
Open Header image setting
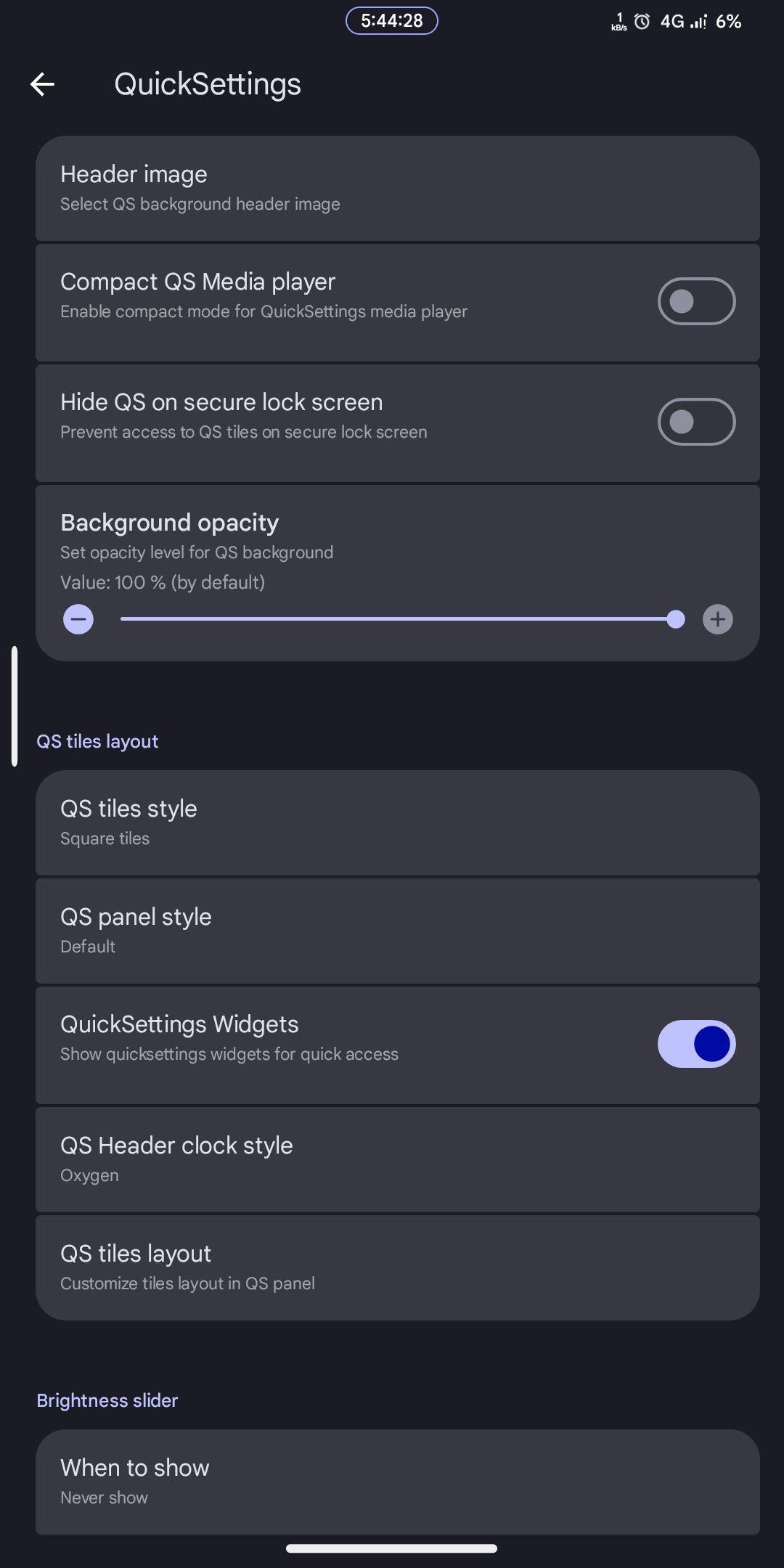pyautogui.click(x=398, y=189)
